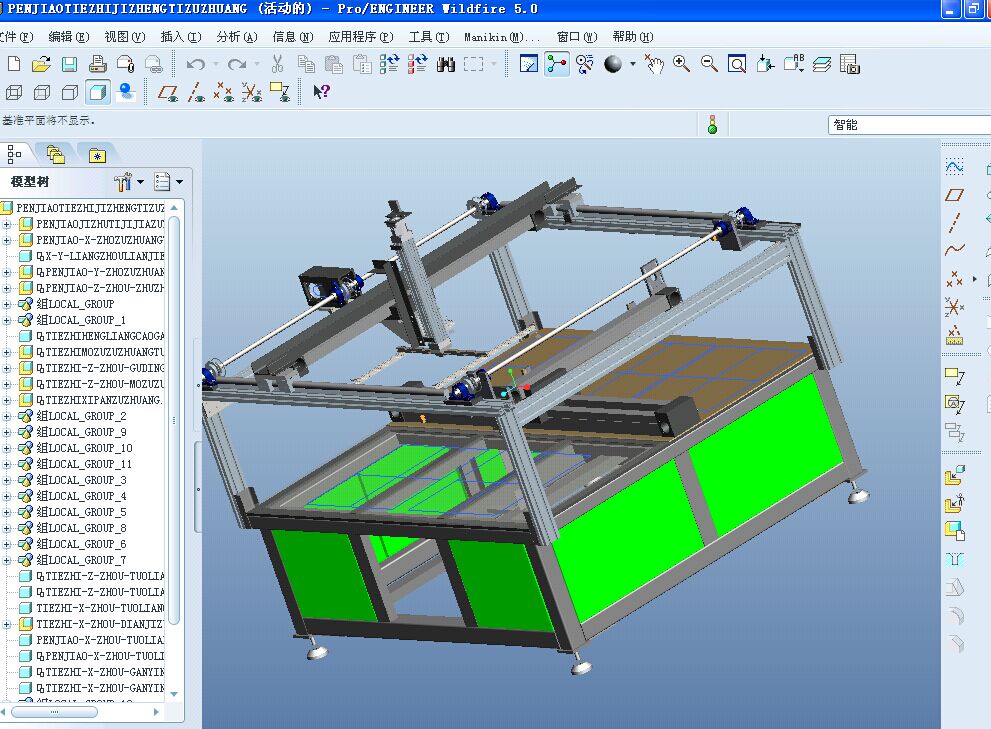Select top assembly PENJIAOTIEZHIJIZHENGTIZUZ node
This screenshot has height=729, width=991.
click(x=82, y=207)
